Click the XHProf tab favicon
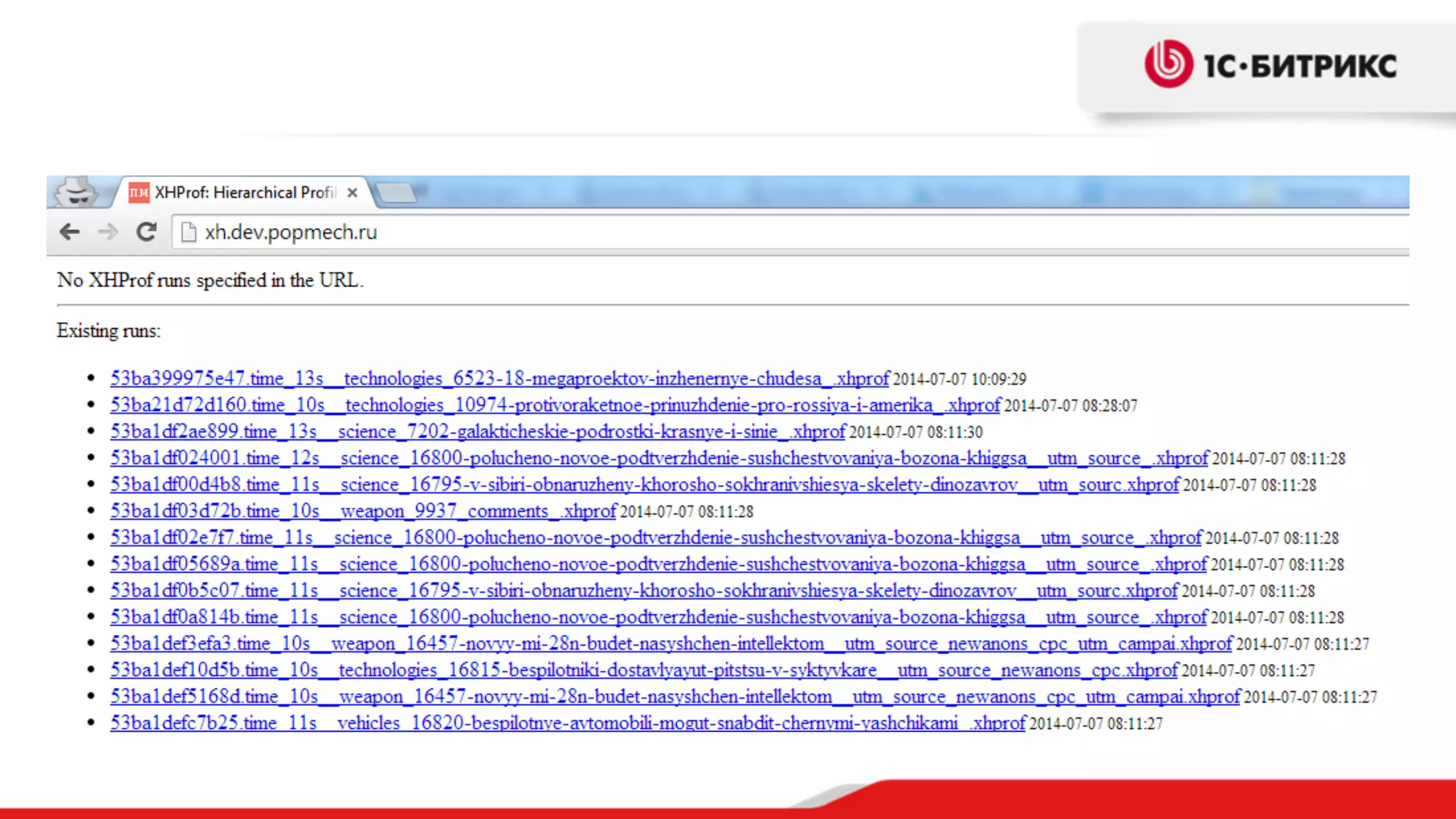Screen dimensions: 1456x819 click(139, 193)
